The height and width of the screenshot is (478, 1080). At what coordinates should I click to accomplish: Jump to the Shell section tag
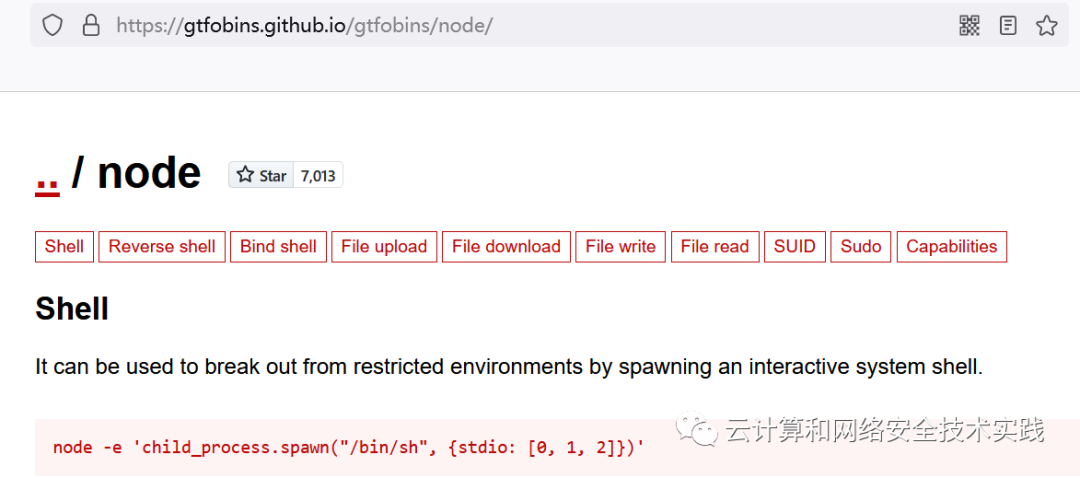click(64, 247)
